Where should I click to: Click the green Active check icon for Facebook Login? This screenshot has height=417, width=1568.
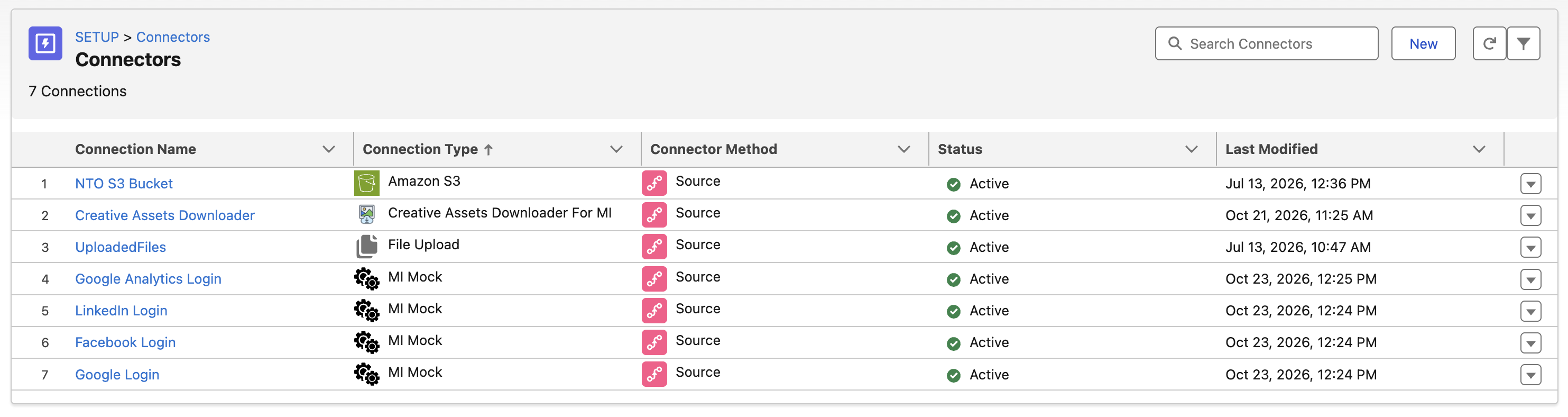(953, 343)
